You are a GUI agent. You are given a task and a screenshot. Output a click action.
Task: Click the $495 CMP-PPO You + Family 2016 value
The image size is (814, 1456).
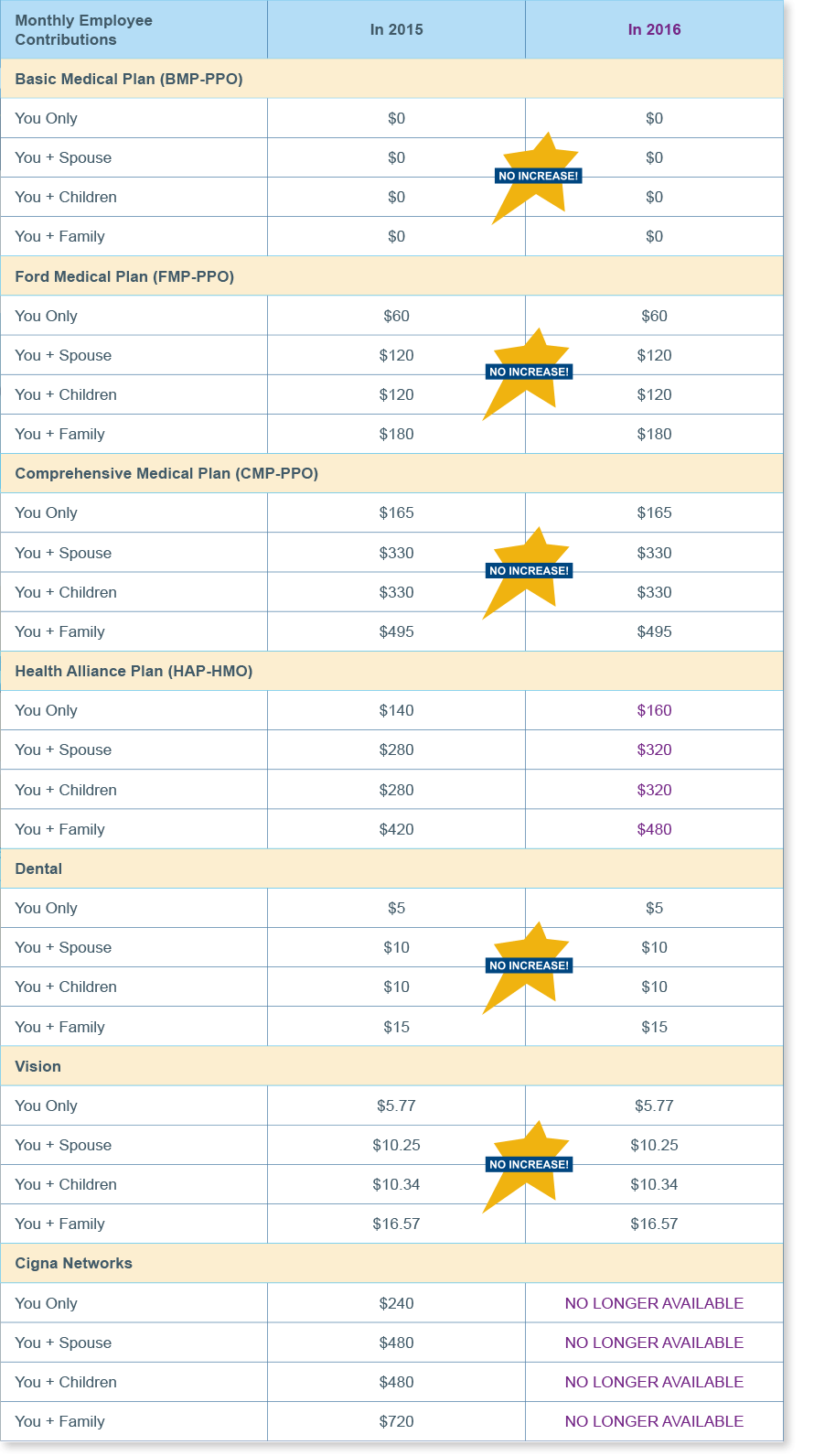(654, 631)
